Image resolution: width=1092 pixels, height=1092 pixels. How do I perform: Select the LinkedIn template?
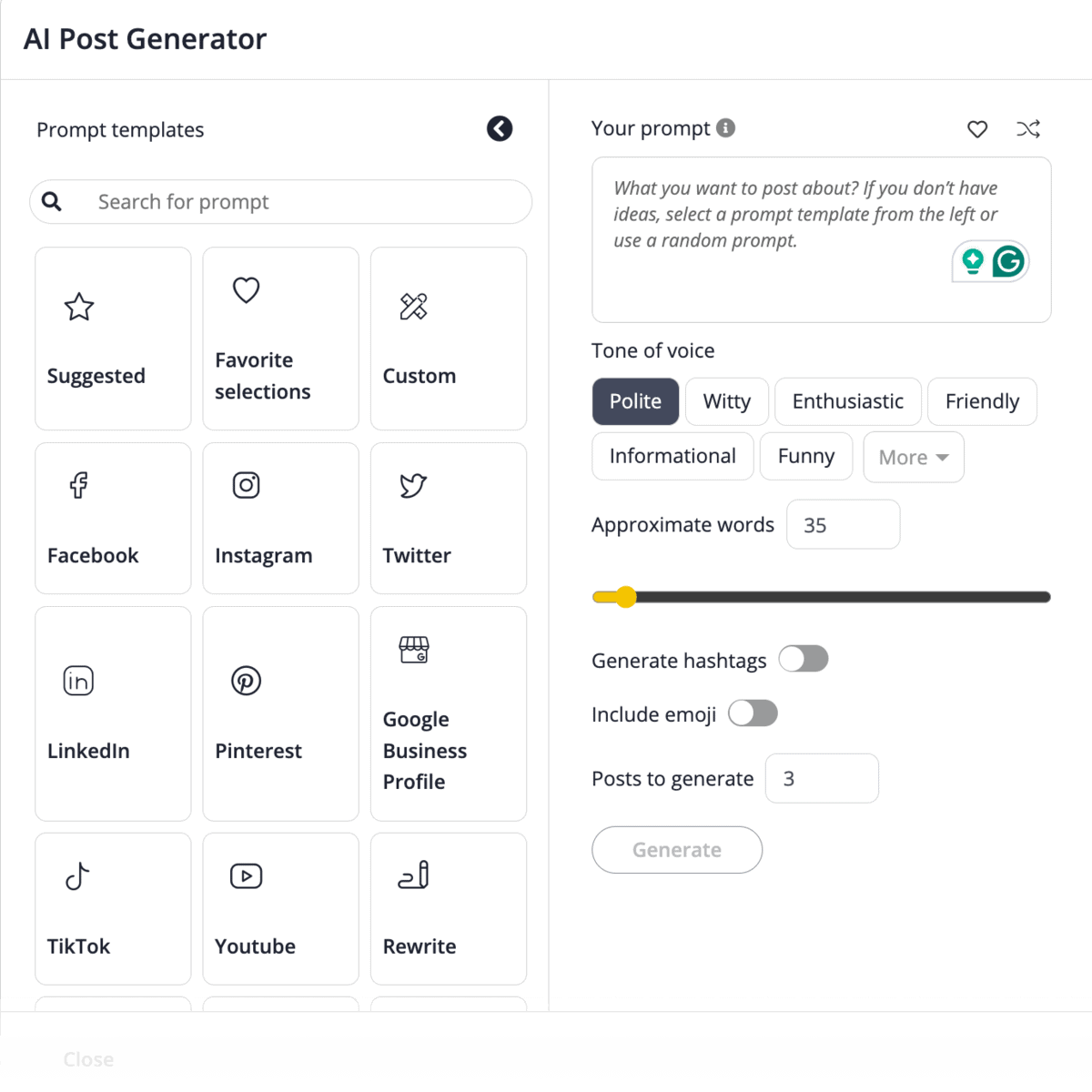112,713
